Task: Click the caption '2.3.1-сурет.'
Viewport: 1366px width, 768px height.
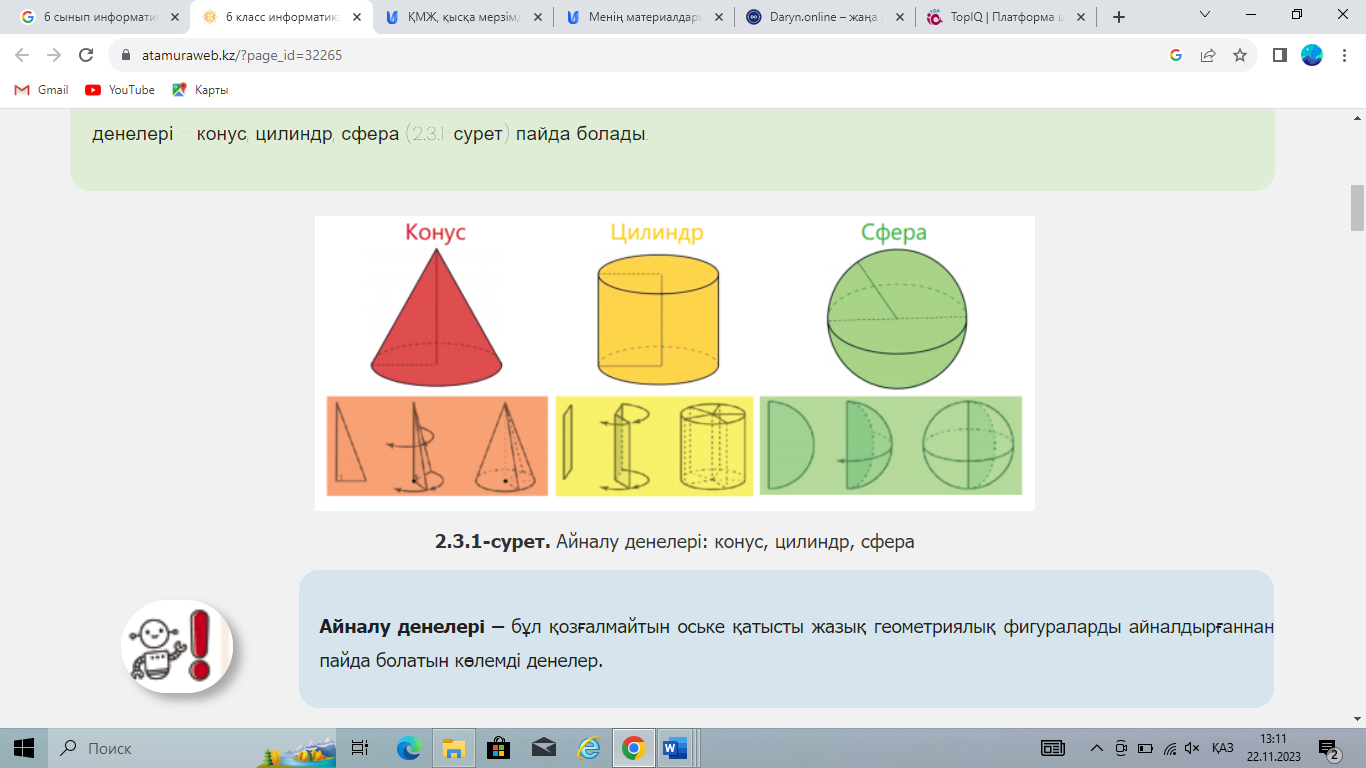Action: 492,542
